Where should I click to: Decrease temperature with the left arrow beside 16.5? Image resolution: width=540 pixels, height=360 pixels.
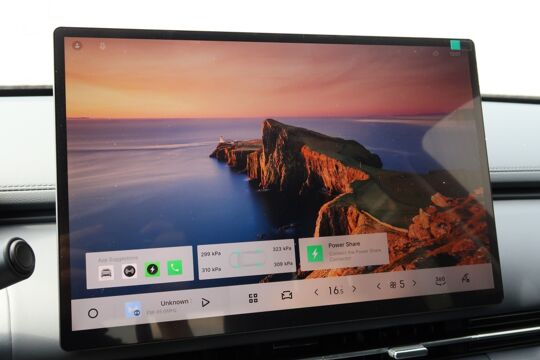click(316, 292)
